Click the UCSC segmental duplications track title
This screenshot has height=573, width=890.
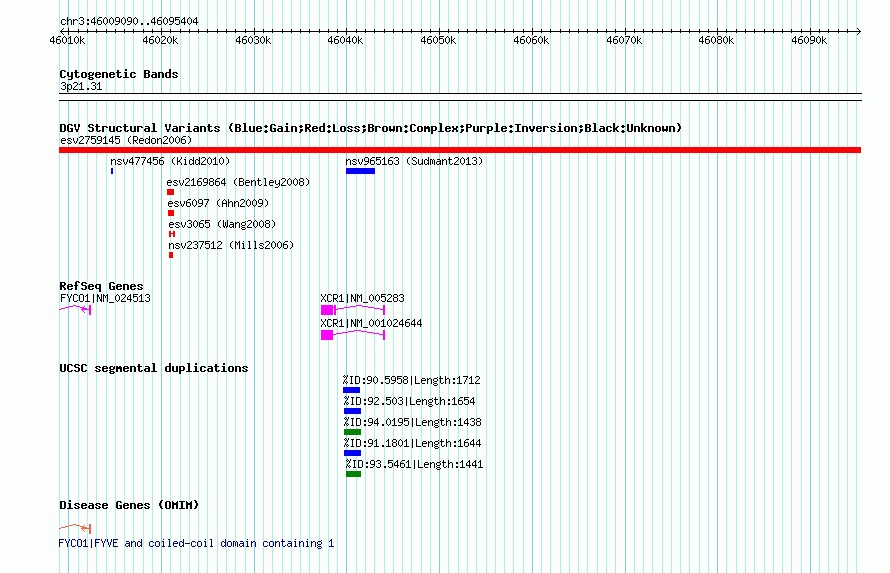click(154, 368)
